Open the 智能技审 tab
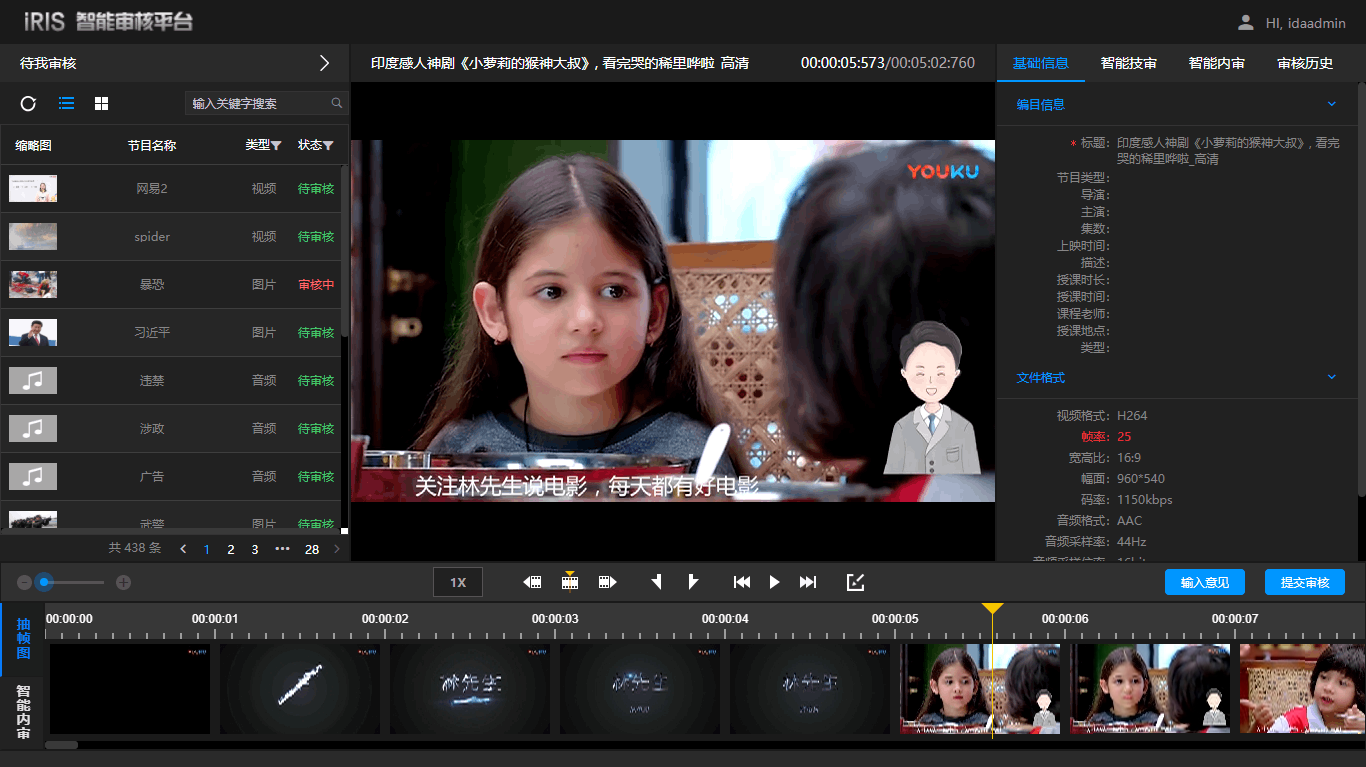The width and height of the screenshot is (1366, 767). pos(1129,63)
